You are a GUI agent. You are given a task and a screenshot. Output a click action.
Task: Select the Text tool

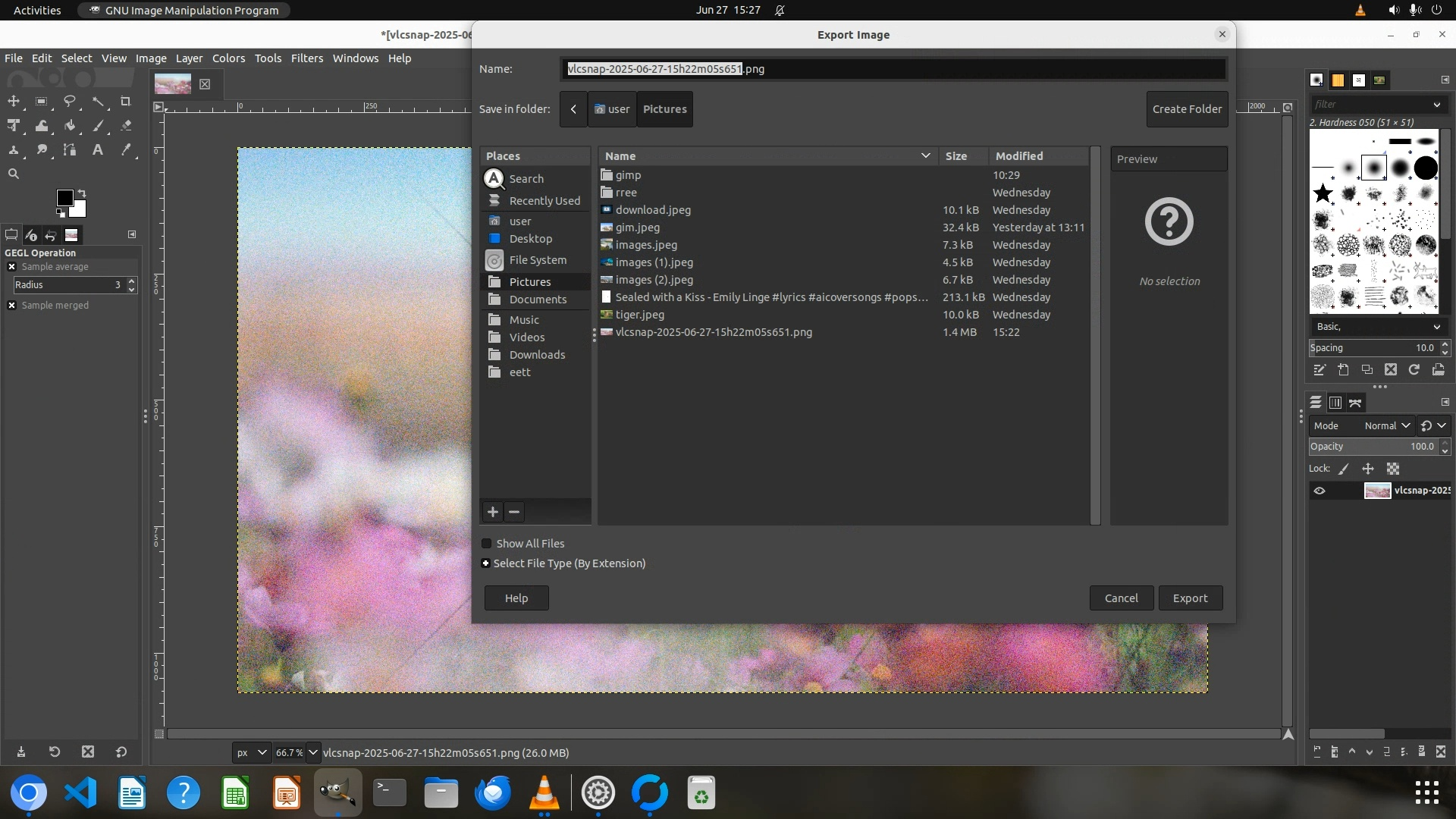98,150
